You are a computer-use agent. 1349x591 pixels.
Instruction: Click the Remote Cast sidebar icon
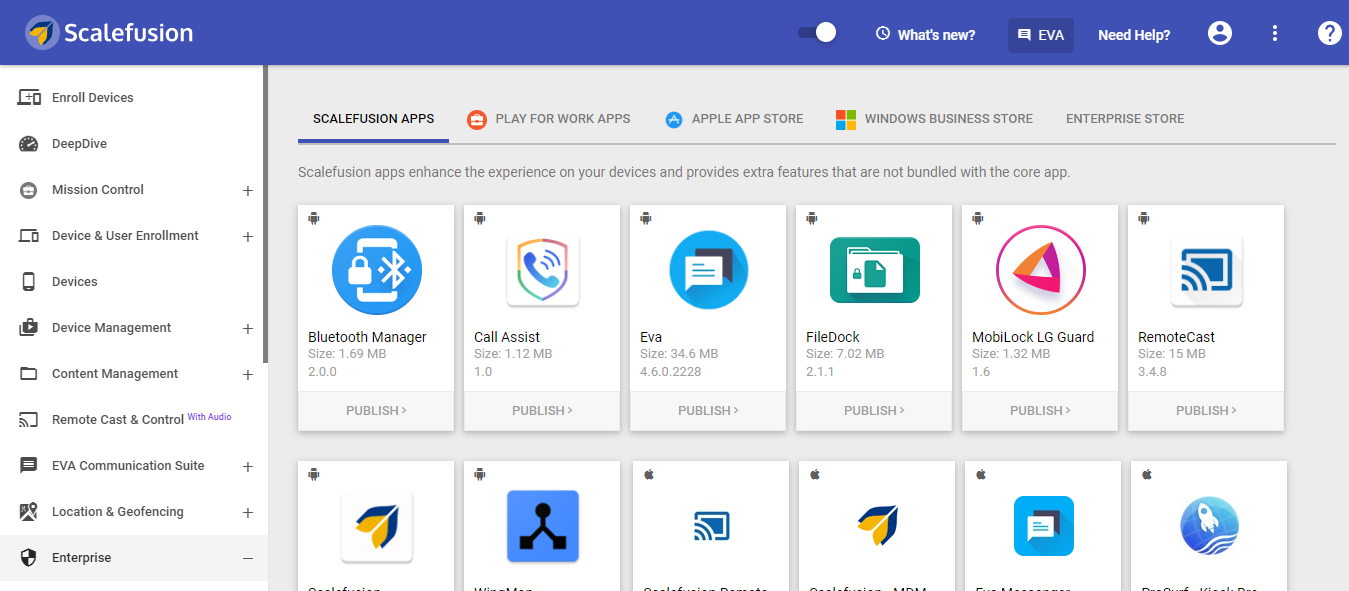tap(29, 420)
